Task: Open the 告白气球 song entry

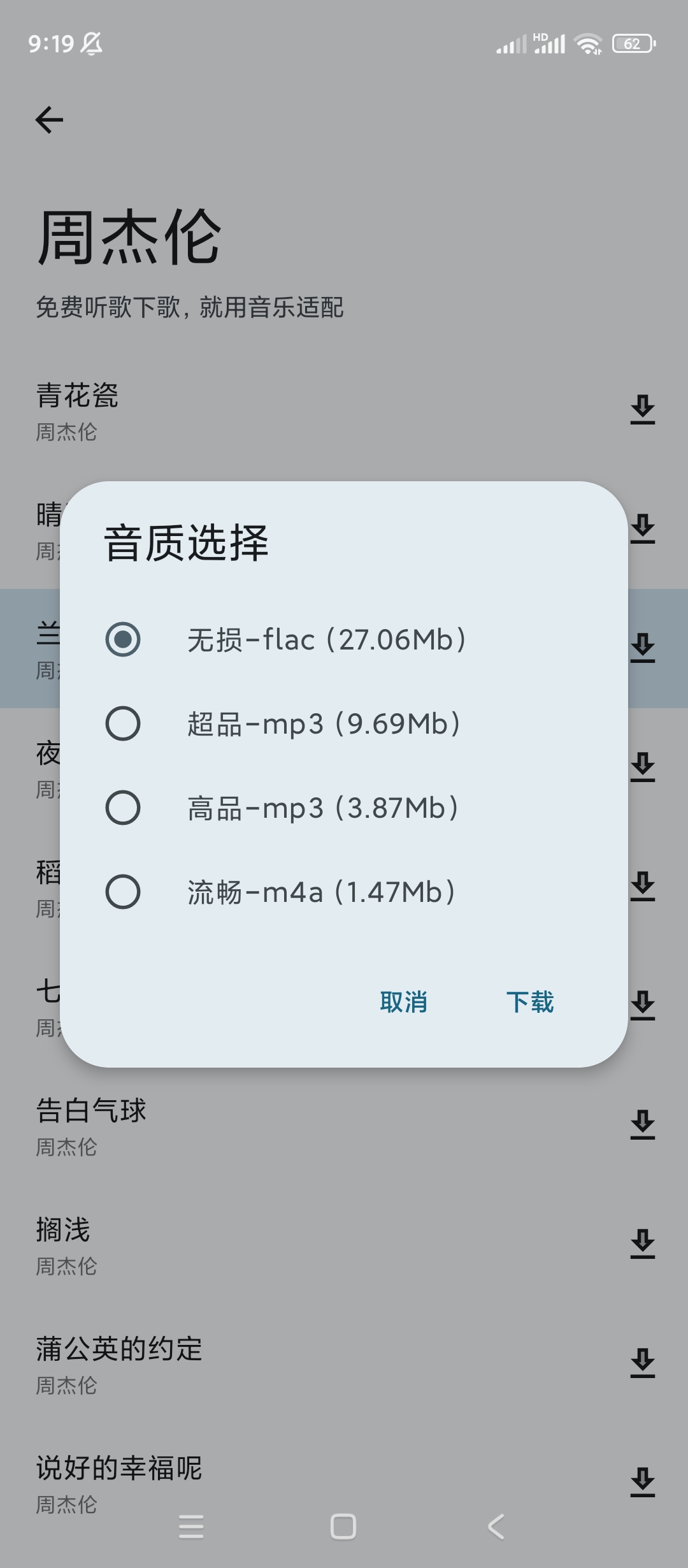Action: (92, 1111)
